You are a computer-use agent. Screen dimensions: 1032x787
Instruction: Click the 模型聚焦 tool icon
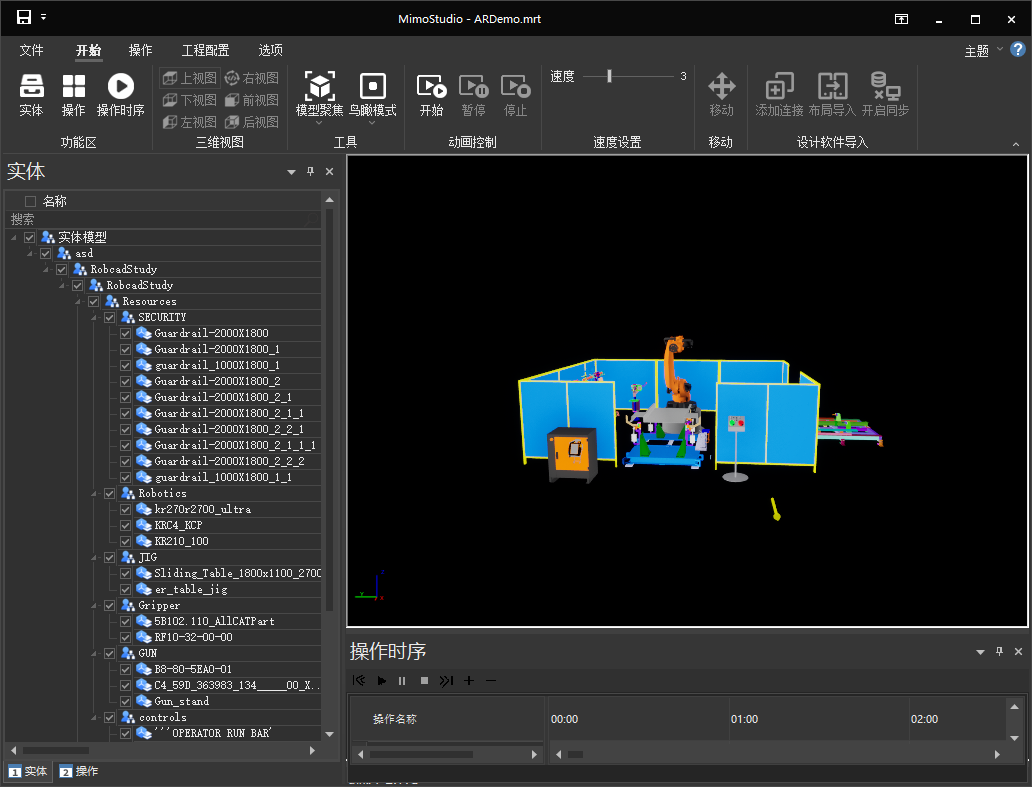319,87
